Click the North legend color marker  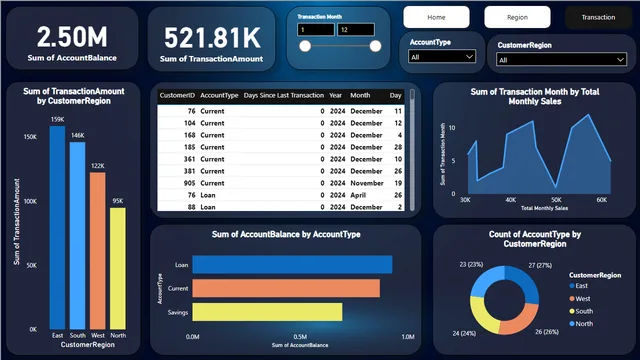click(572, 324)
